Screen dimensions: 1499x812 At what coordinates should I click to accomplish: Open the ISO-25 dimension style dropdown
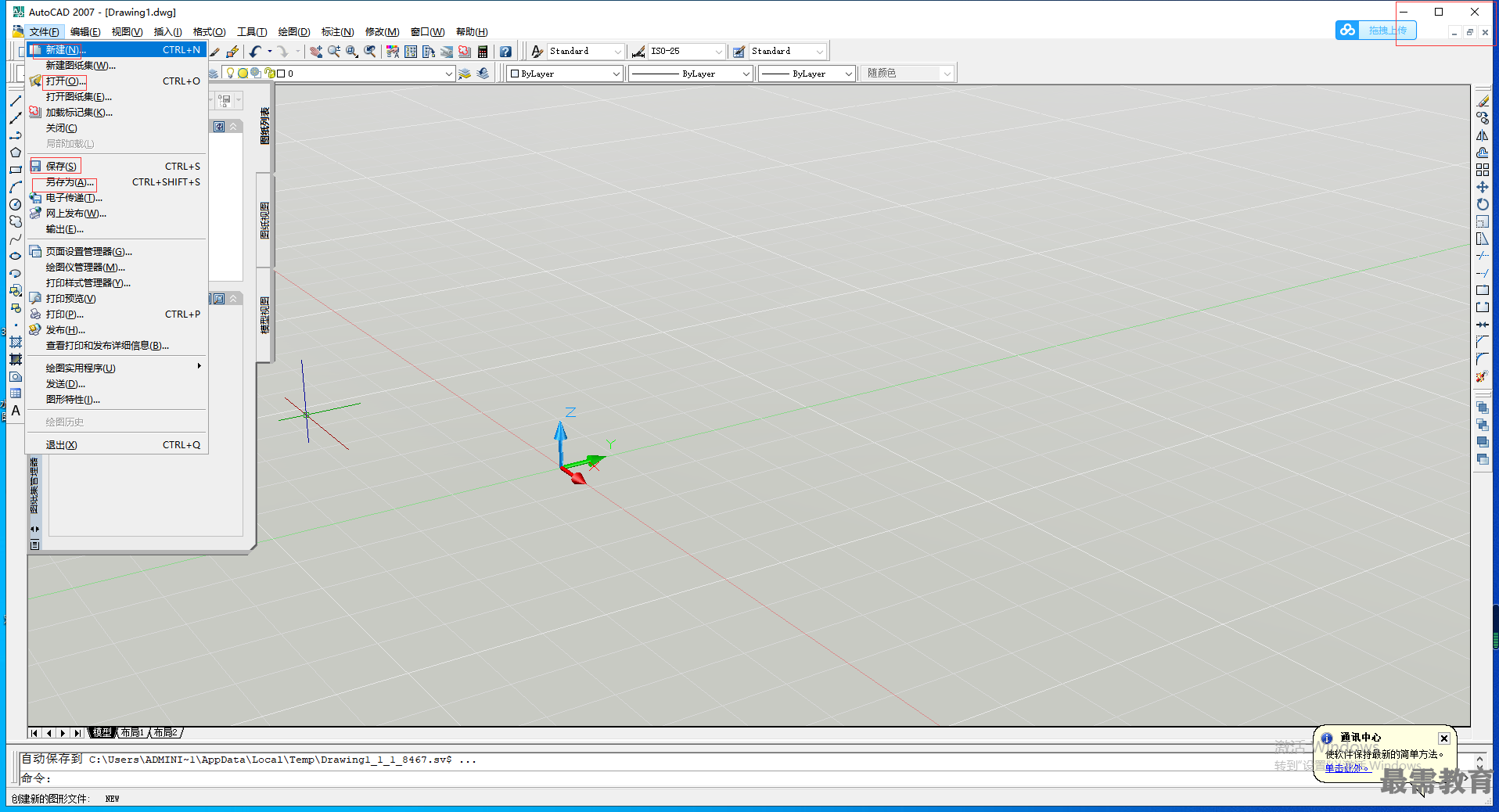[x=718, y=52]
